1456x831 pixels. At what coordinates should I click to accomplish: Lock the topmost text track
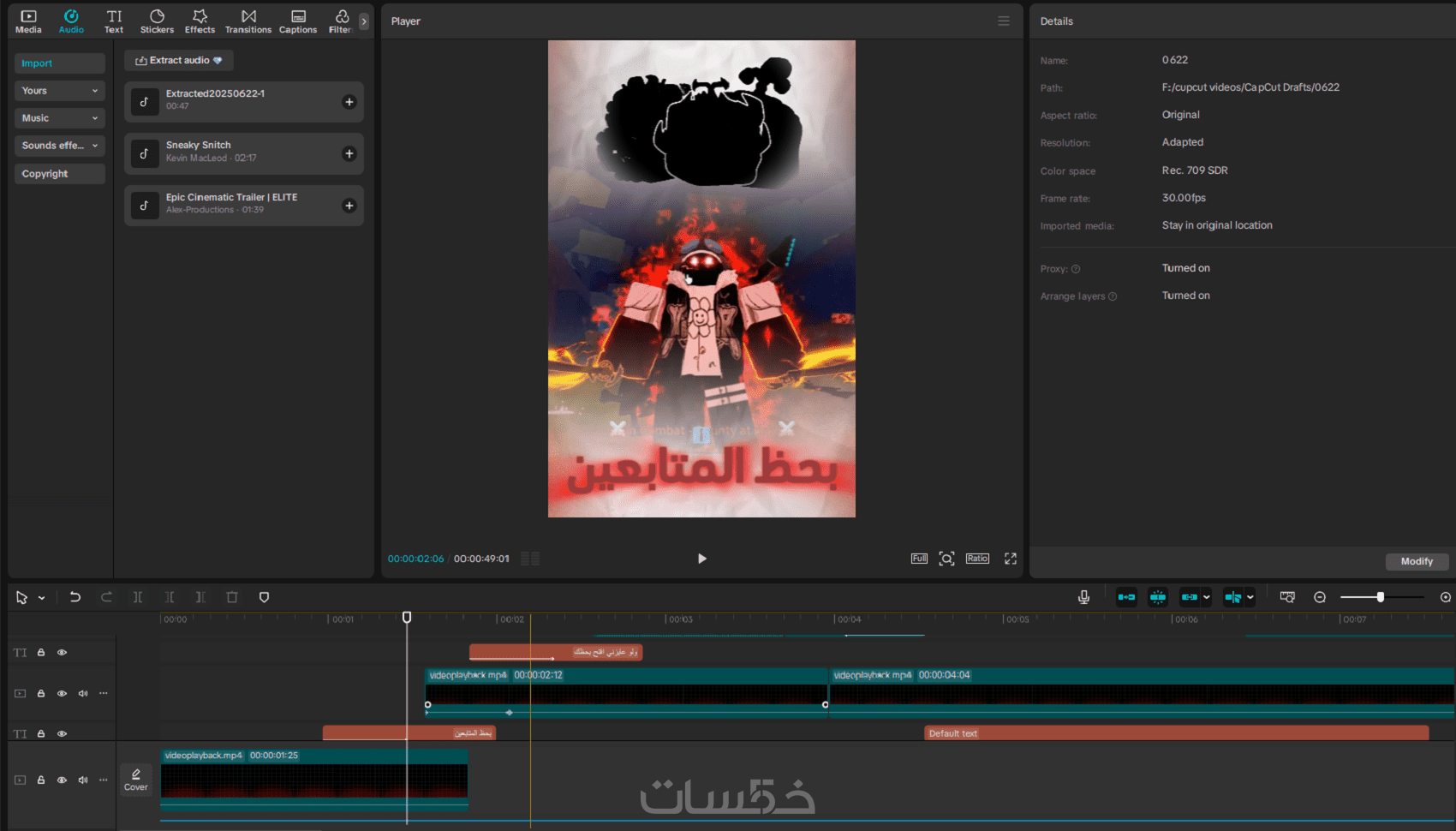coord(41,653)
